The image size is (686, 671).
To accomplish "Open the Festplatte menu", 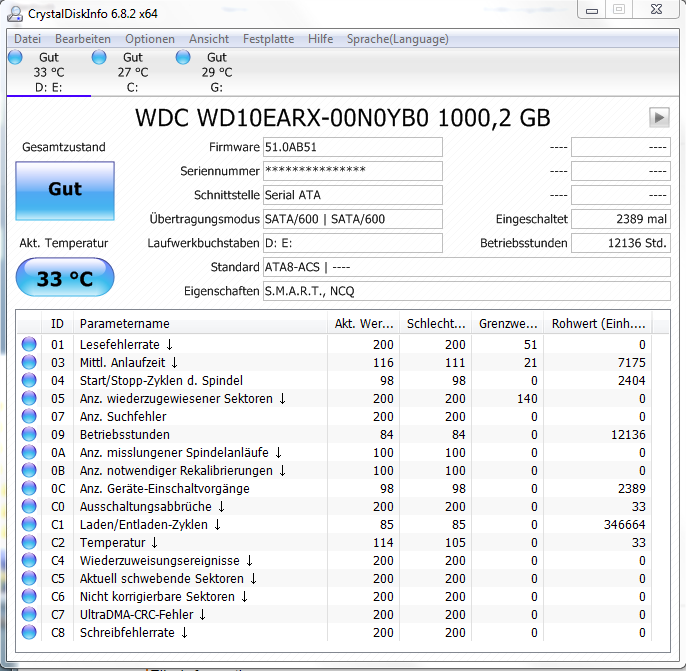I will pos(268,39).
